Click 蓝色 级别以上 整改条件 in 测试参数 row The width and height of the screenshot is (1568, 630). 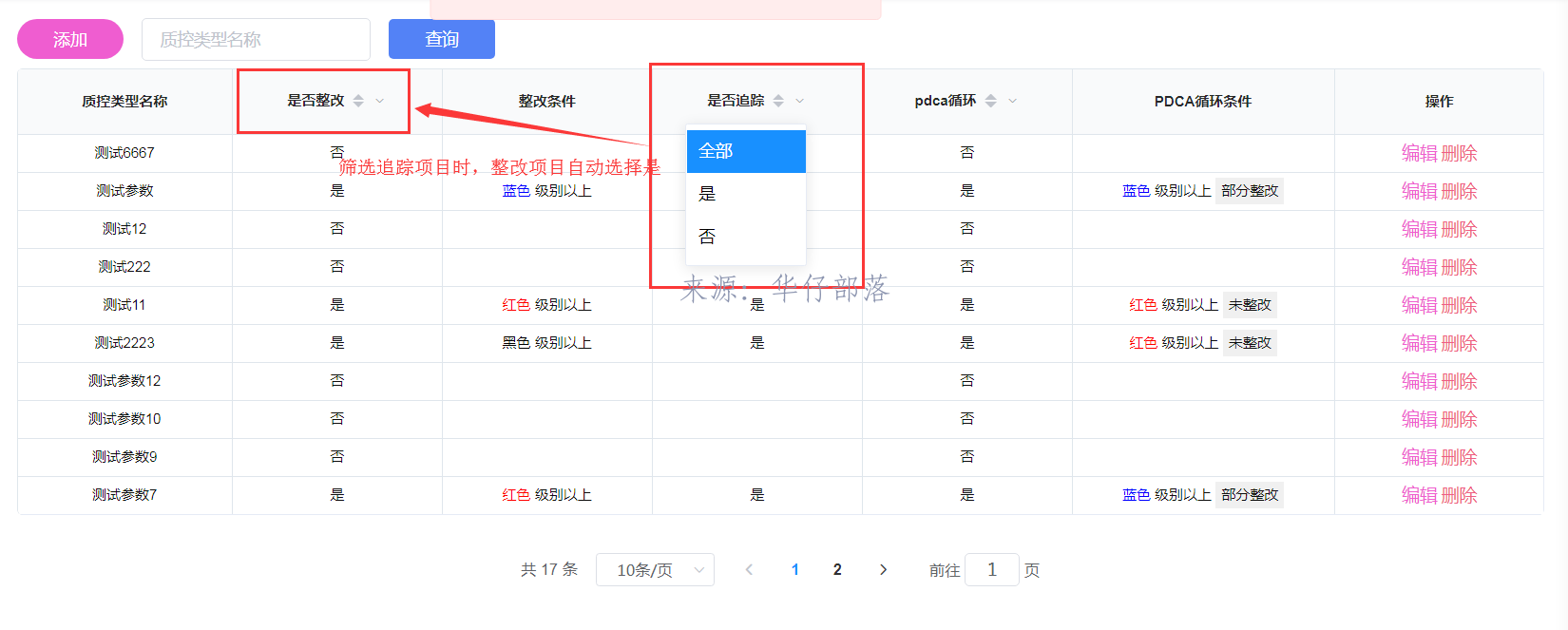(x=547, y=191)
